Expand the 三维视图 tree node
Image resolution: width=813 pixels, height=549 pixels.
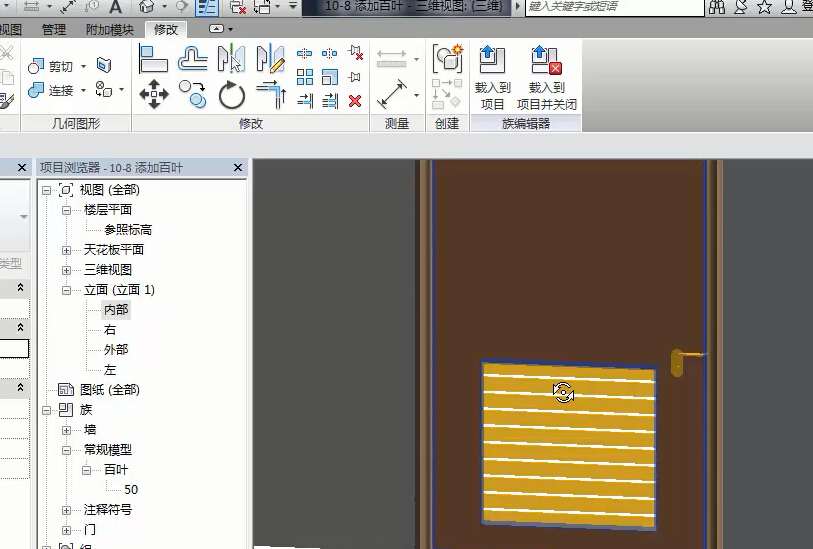click(67, 270)
